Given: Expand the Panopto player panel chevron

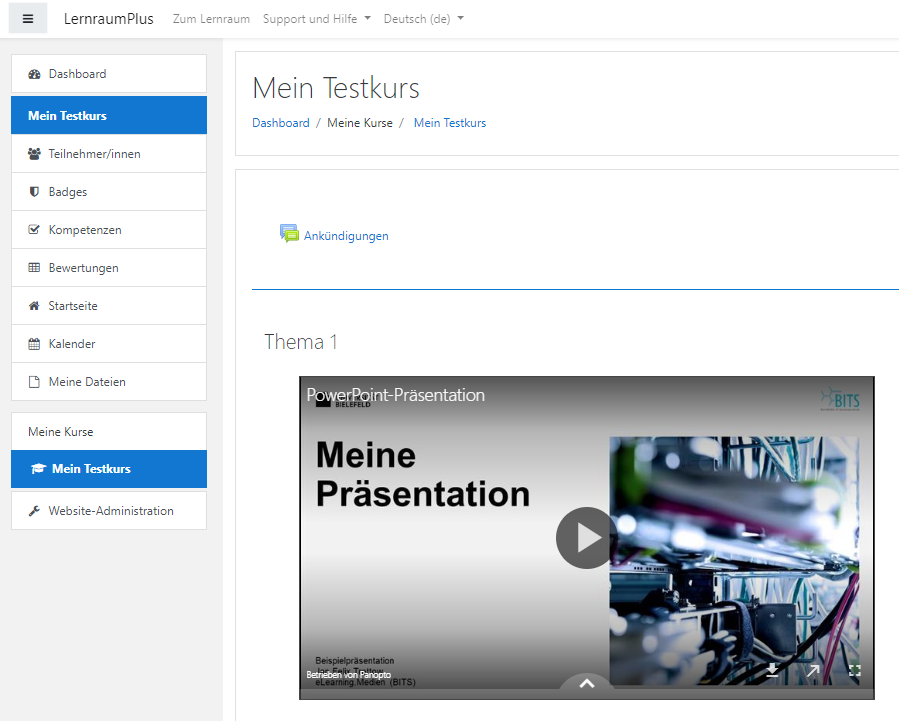Looking at the screenshot, I should coord(587,683).
